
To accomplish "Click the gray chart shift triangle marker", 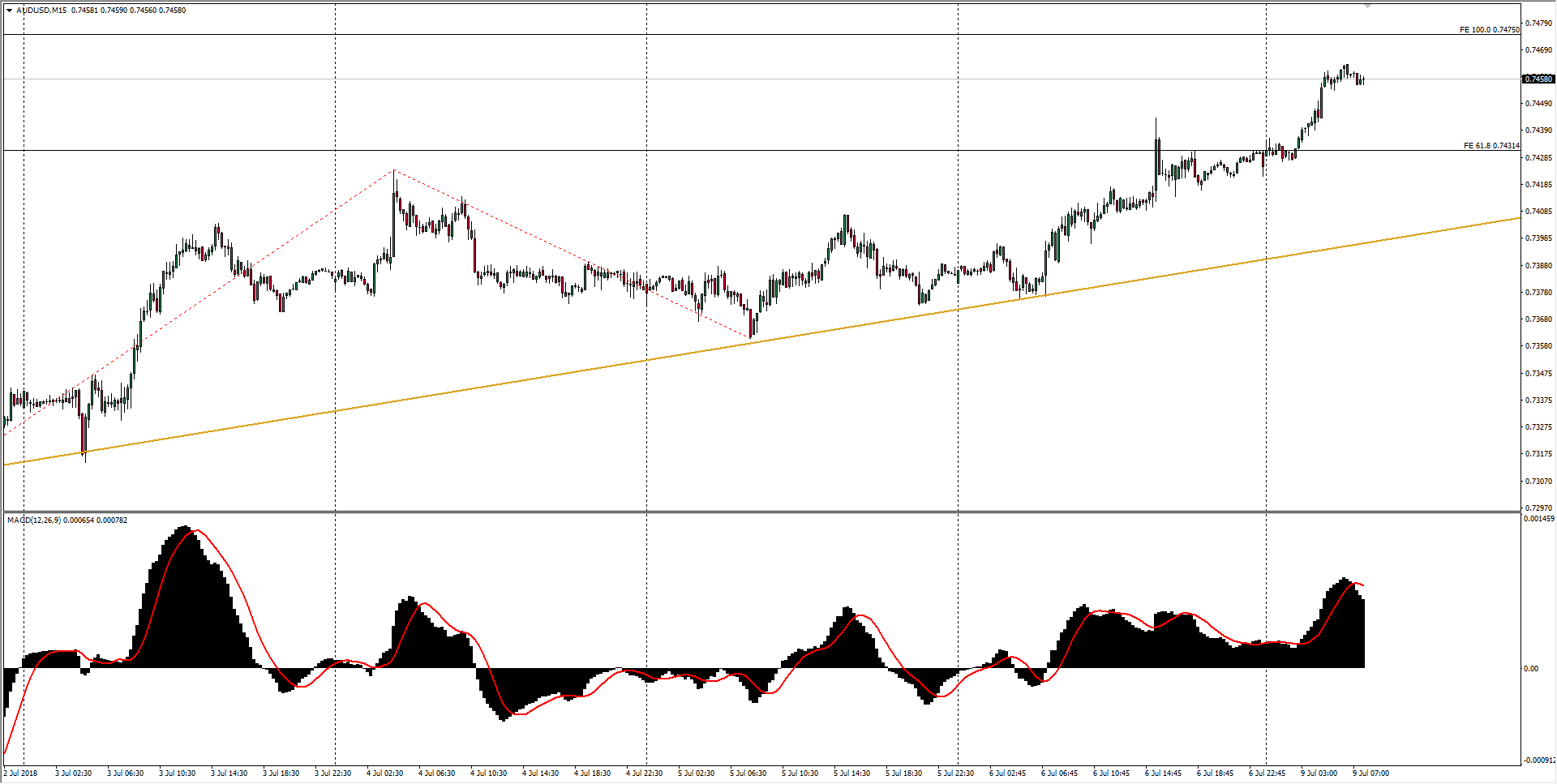I will click(x=1367, y=6).
